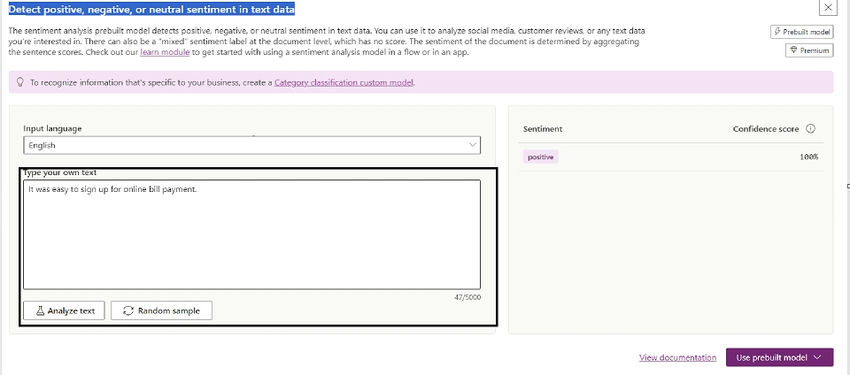Click the diamond icon in Premium tag
This screenshot has height=375, width=850.
pos(794,50)
